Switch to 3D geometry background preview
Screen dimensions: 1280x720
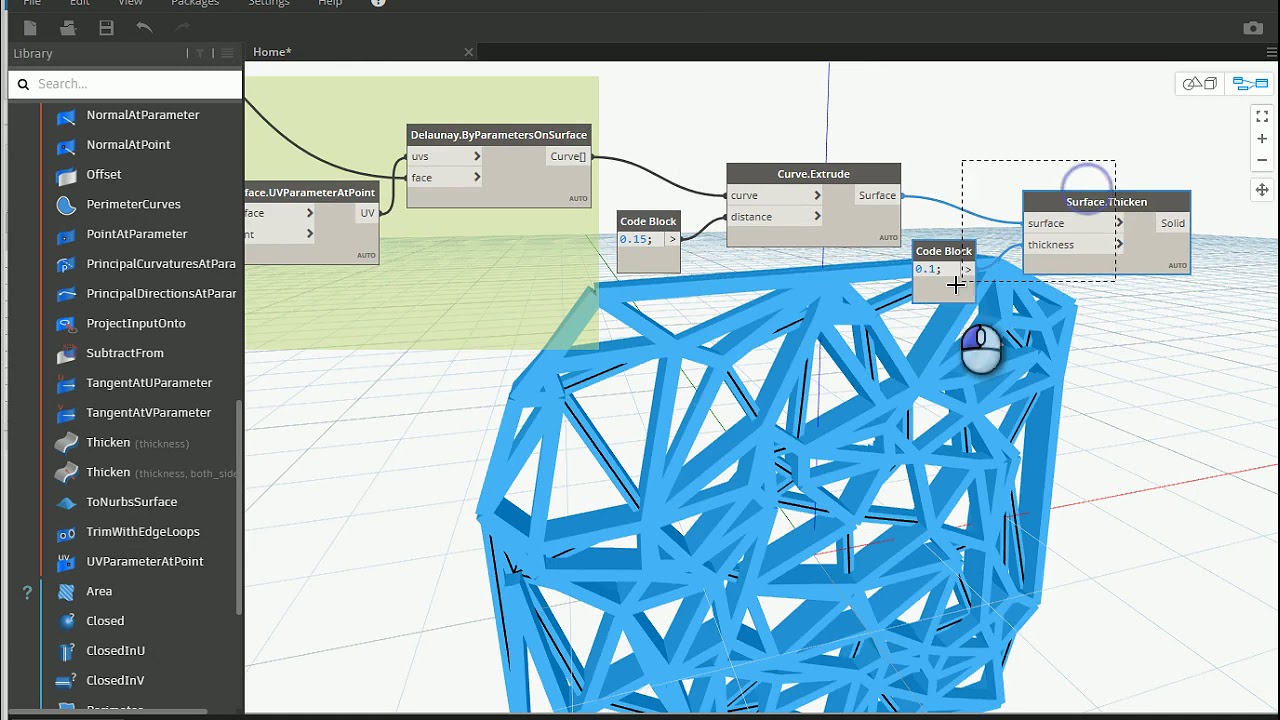[1200, 84]
